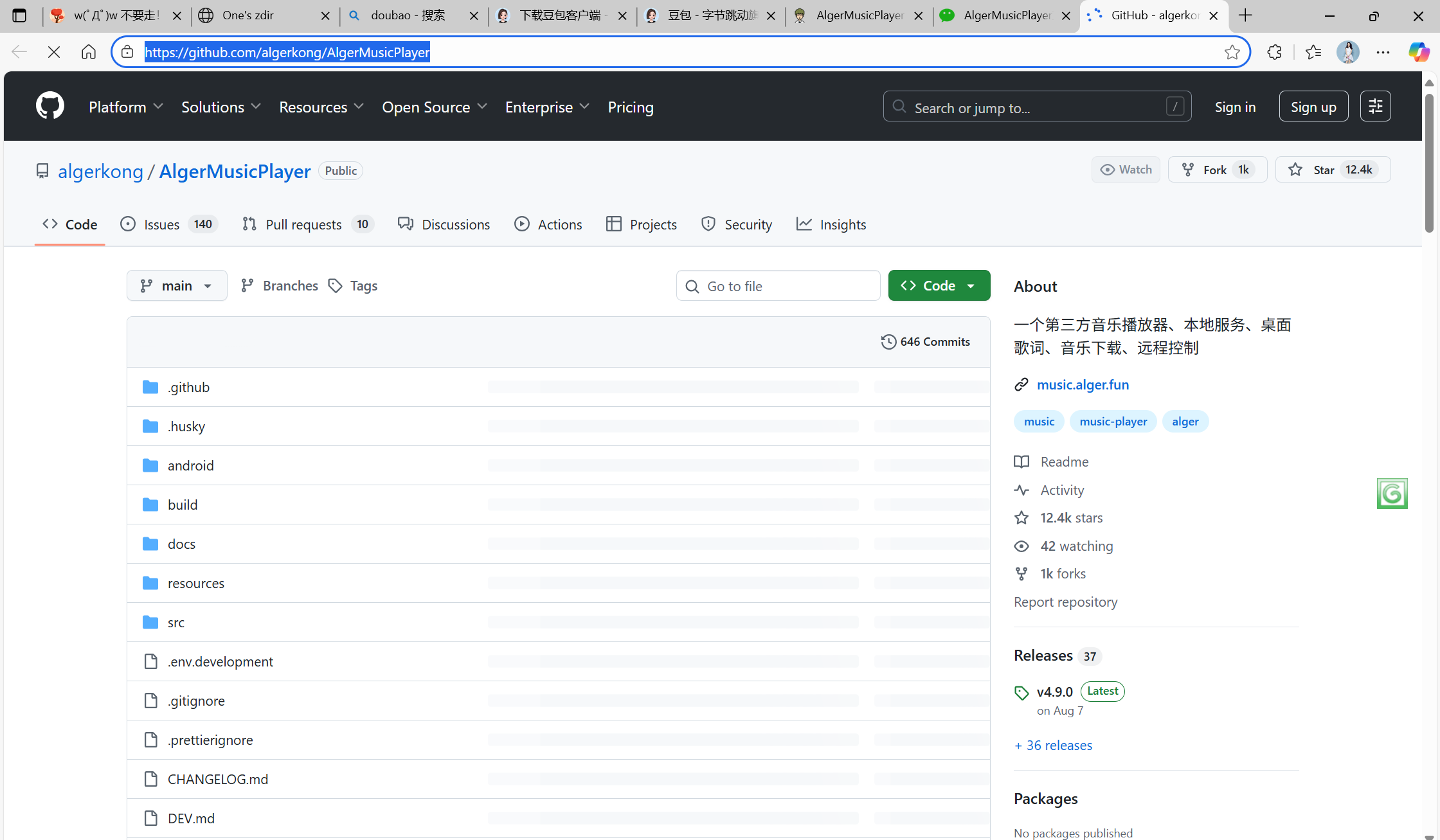The width and height of the screenshot is (1440, 840).
Task: Star the AlgerMusicPlayer repository
Action: [1332, 170]
